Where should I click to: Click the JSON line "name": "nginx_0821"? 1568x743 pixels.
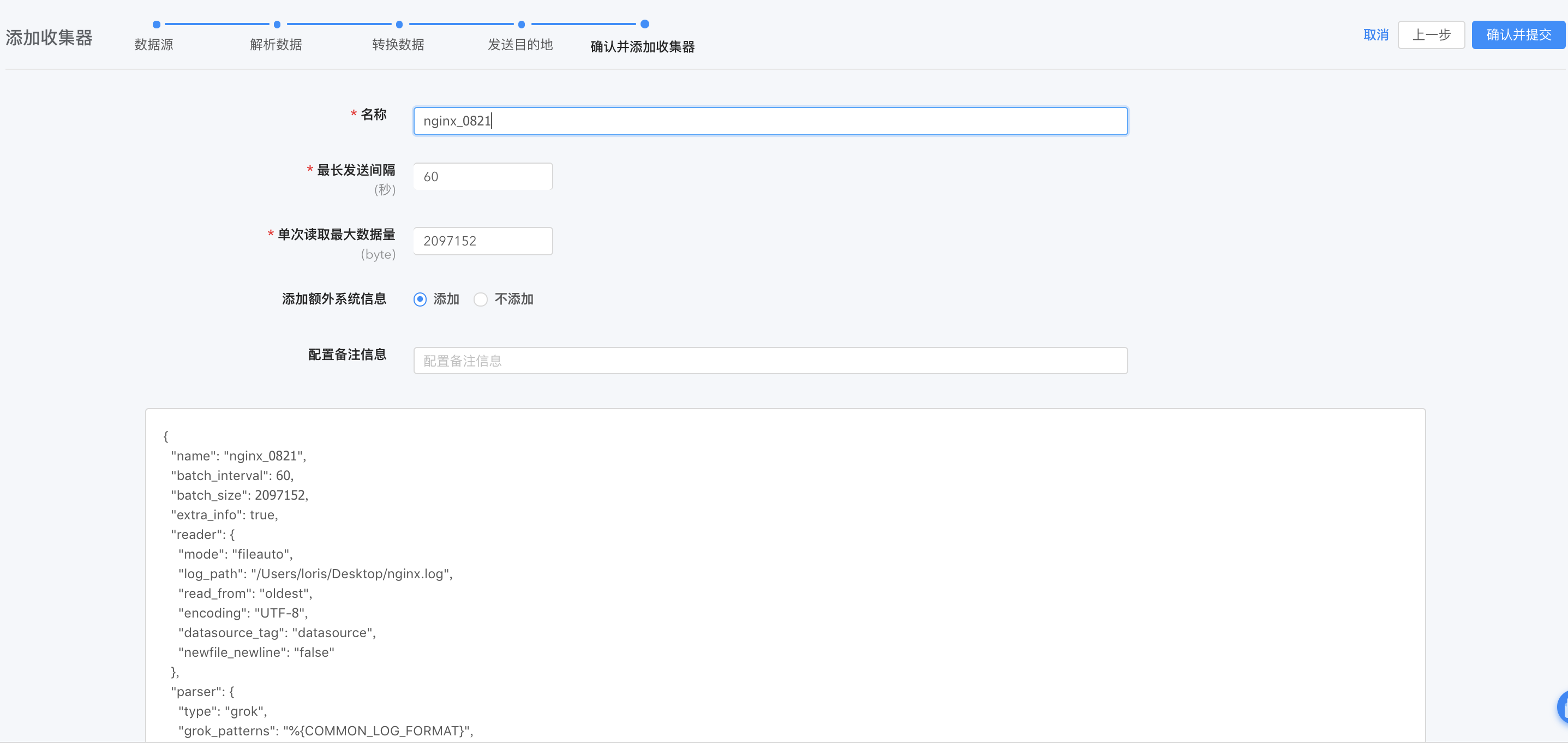point(238,456)
